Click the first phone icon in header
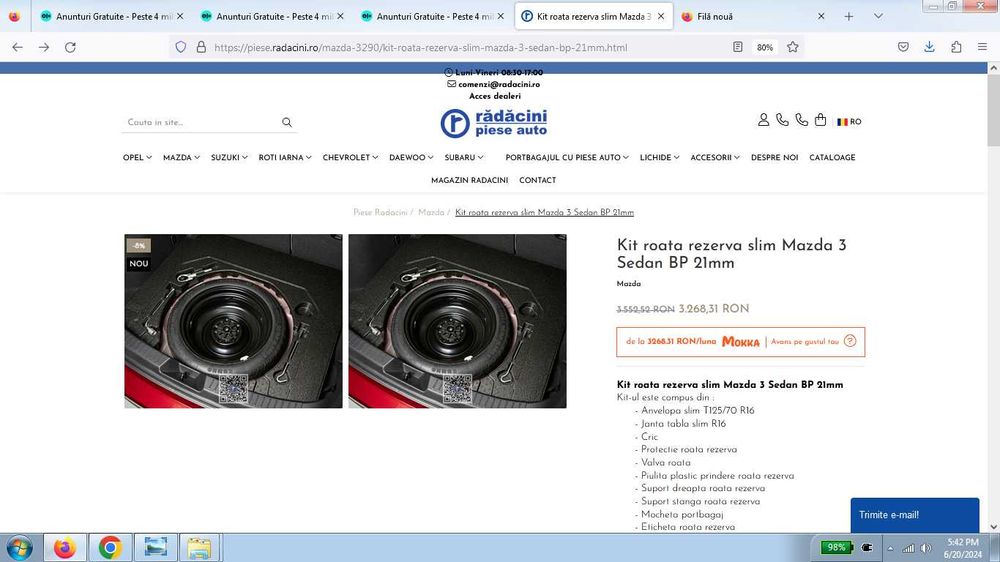Screen dimensions: 1000x562 783,120
